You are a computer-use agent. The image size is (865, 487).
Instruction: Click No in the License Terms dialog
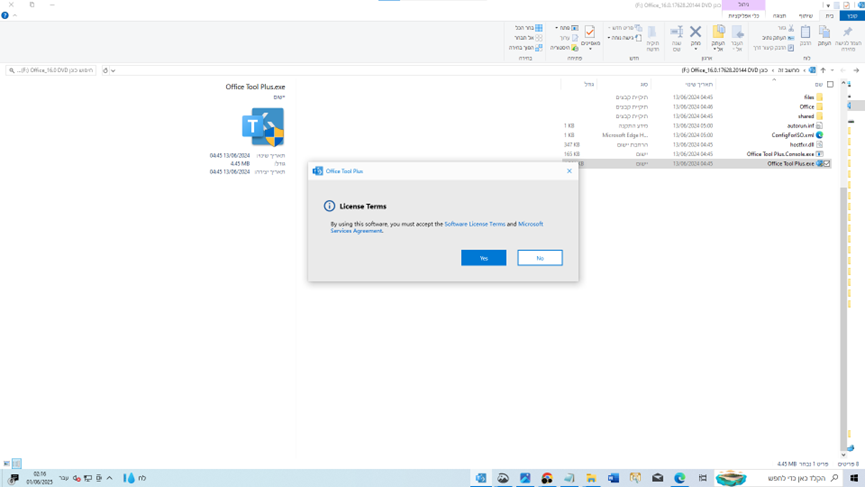point(540,258)
